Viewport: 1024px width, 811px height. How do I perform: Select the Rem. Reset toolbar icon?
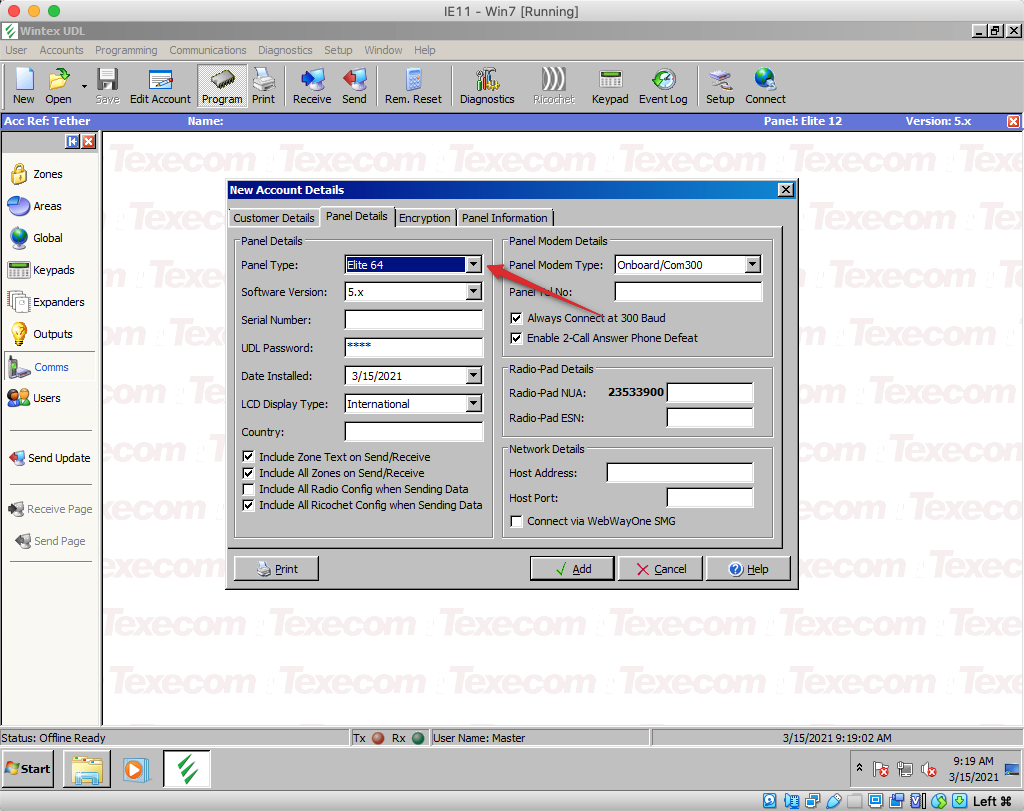coord(413,86)
